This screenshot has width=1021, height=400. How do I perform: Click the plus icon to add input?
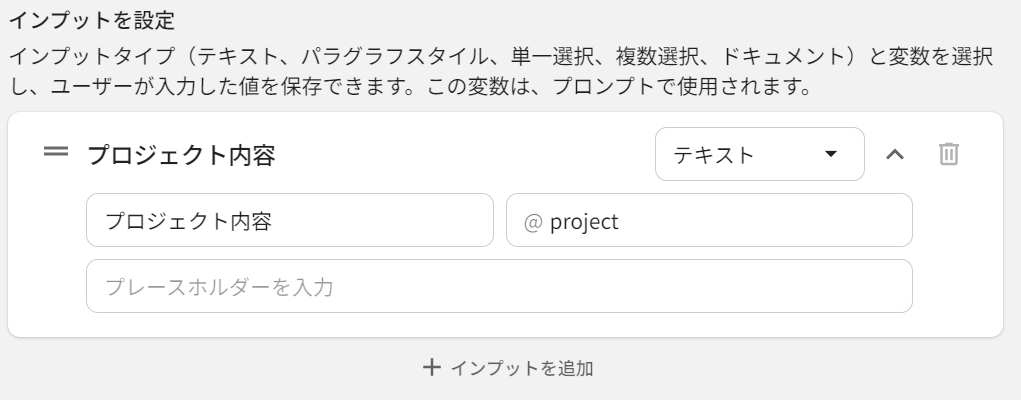pyautogui.click(x=431, y=368)
